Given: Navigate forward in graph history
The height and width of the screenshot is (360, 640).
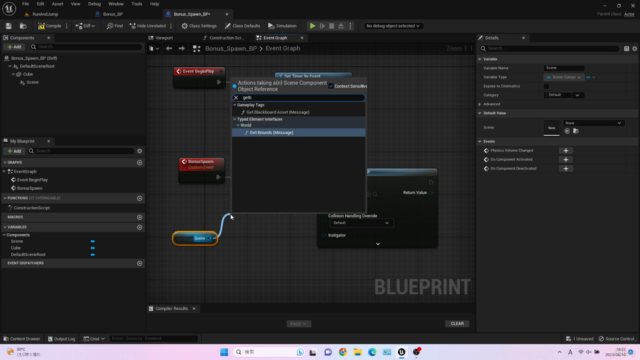Looking at the screenshot, I should (x=182, y=49).
